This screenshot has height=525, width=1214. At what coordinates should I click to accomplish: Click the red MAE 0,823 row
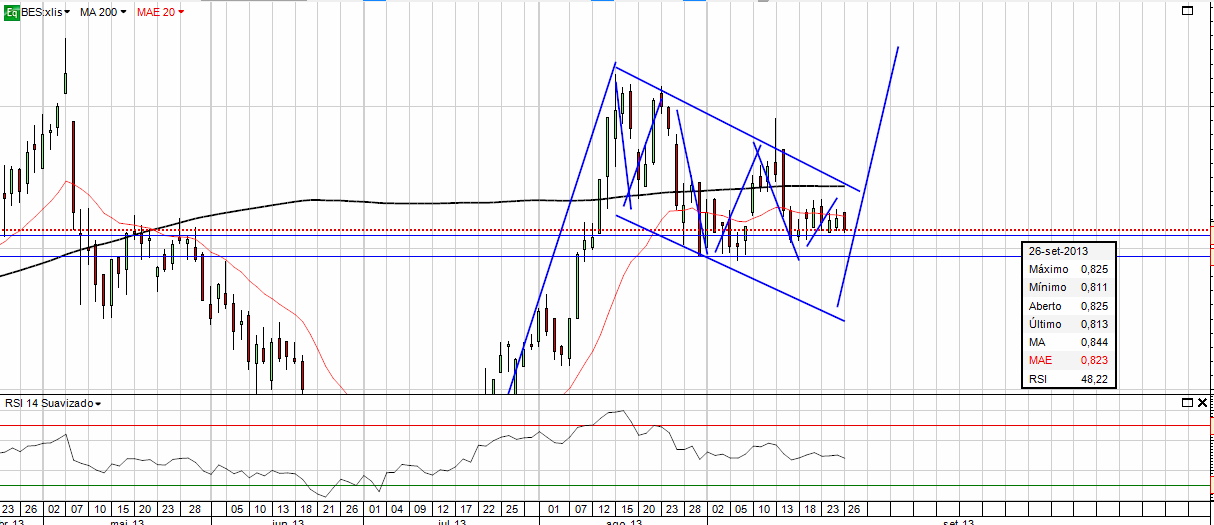[x=1067, y=360]
